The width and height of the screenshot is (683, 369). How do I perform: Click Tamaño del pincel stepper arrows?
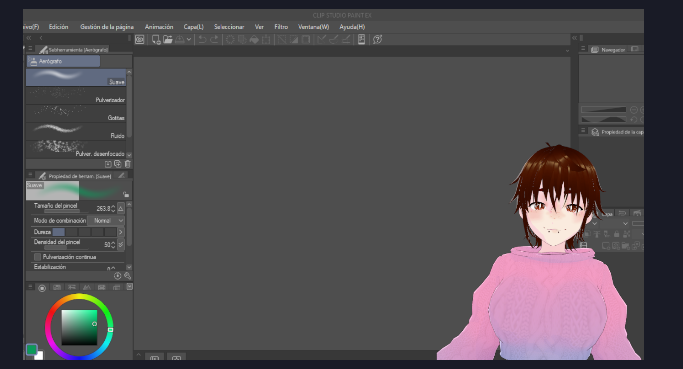point(113,209)
